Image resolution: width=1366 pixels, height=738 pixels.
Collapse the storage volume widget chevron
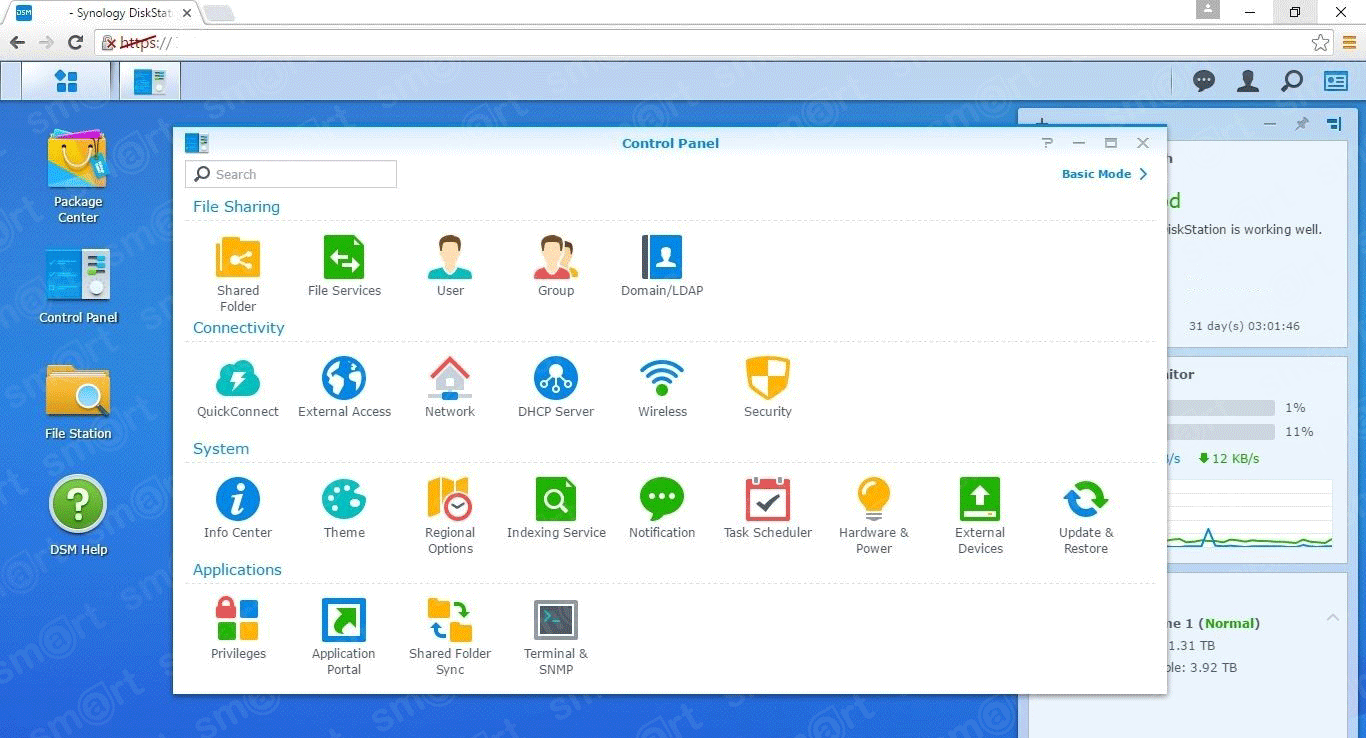point(1333,617)
